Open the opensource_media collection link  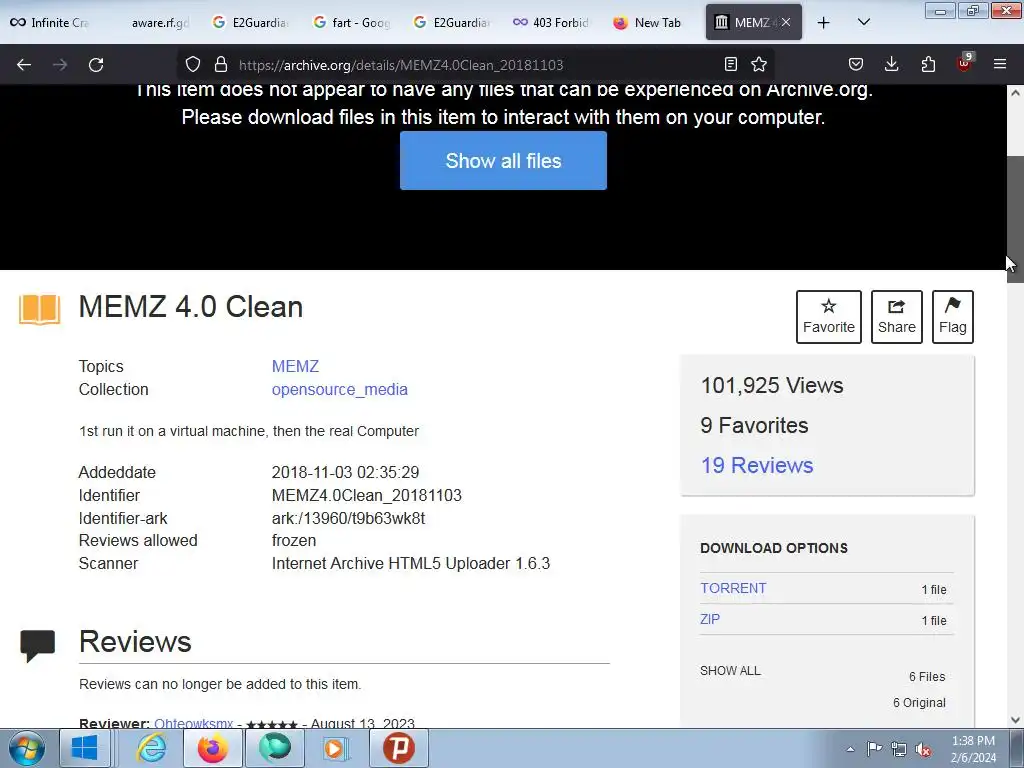point(340,389)
